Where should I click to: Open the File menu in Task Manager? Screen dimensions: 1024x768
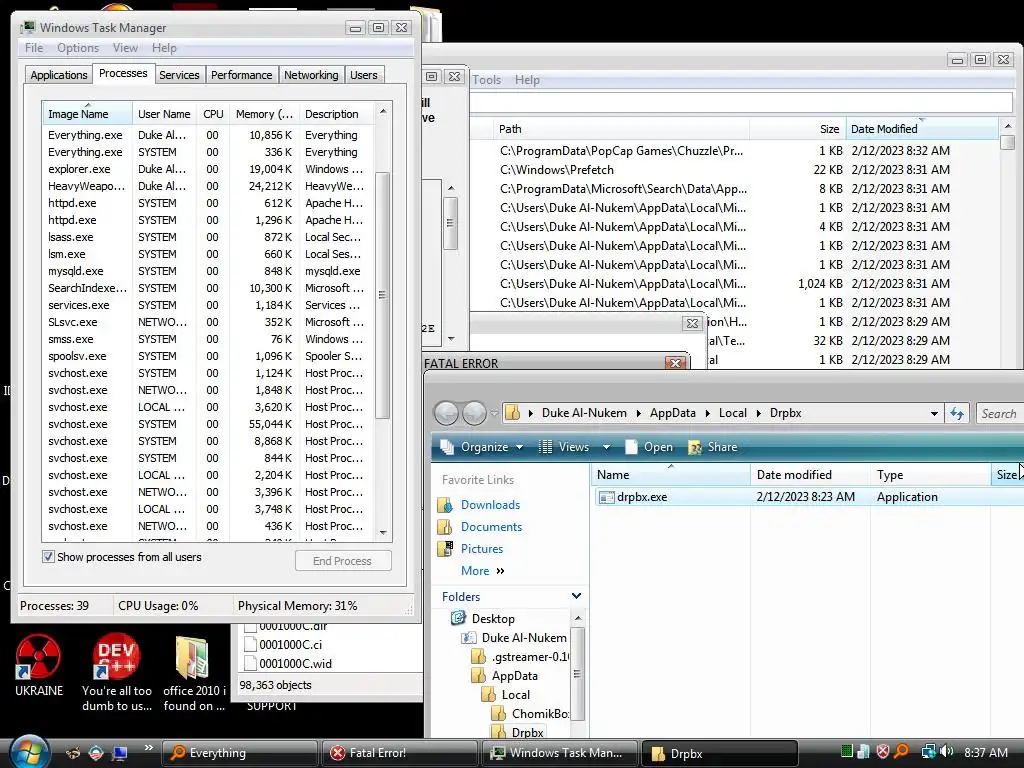pyautogui.click(x=34, y=48)
